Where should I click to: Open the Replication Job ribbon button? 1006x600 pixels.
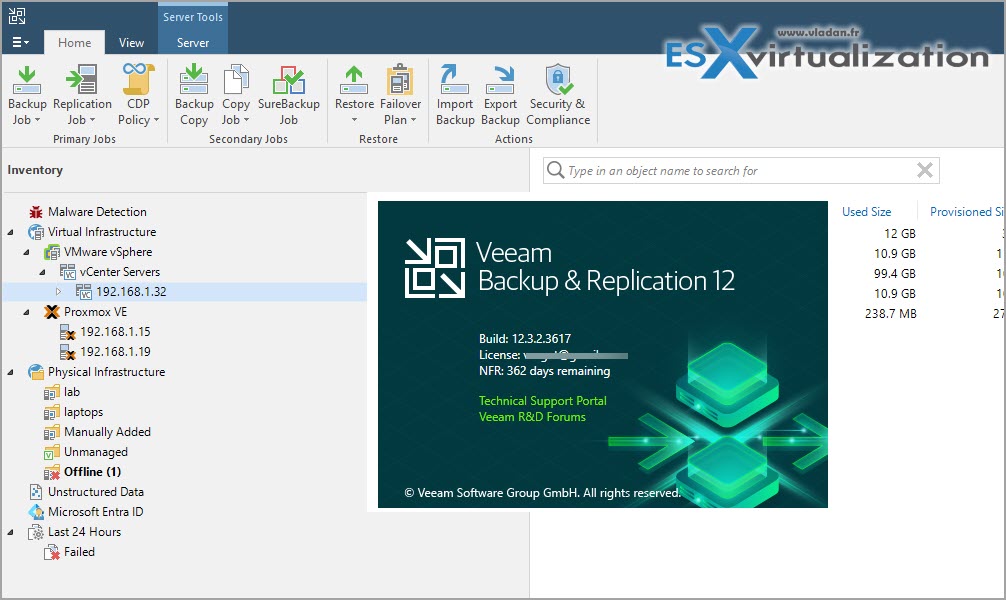[82, 95]
